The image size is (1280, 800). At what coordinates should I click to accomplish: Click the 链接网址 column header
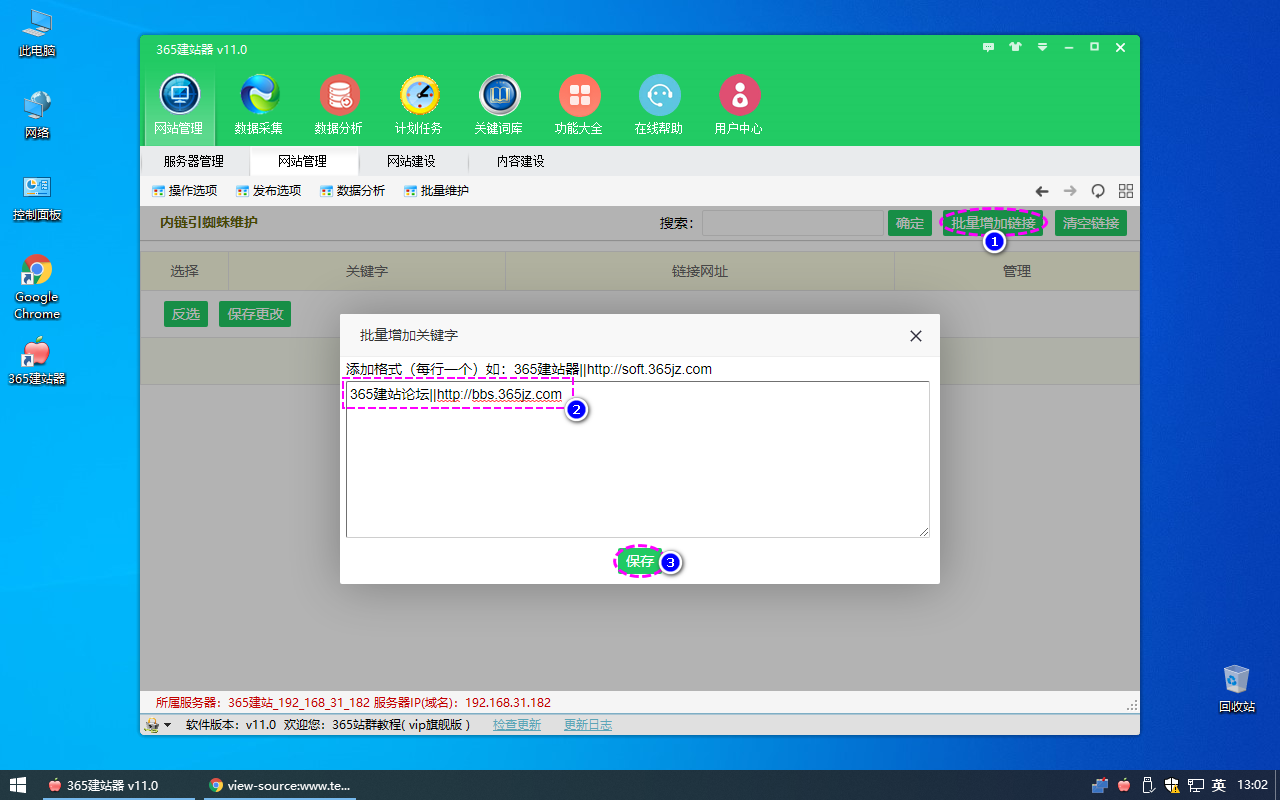[x=700, y=271]
